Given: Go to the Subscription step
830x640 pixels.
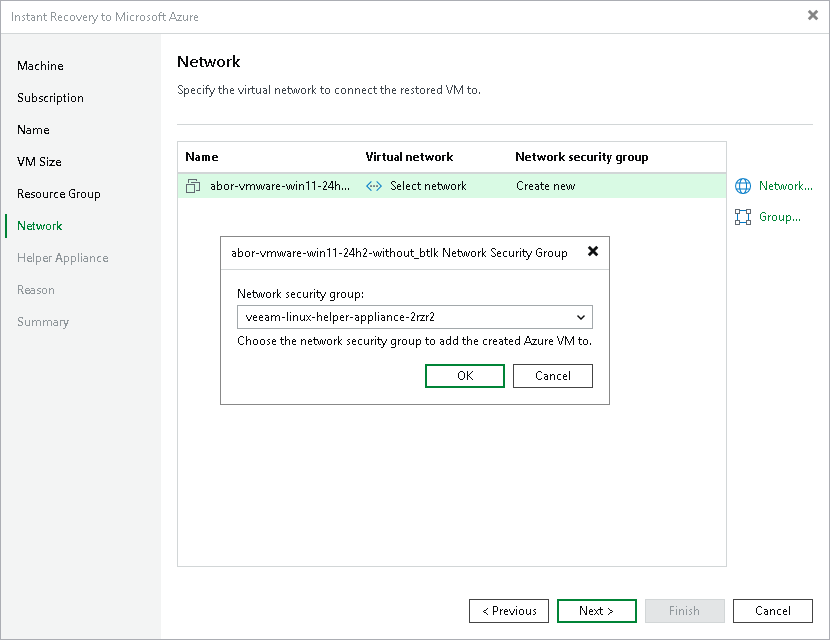Looking at the screenshot, I should [x=50, y=98].
